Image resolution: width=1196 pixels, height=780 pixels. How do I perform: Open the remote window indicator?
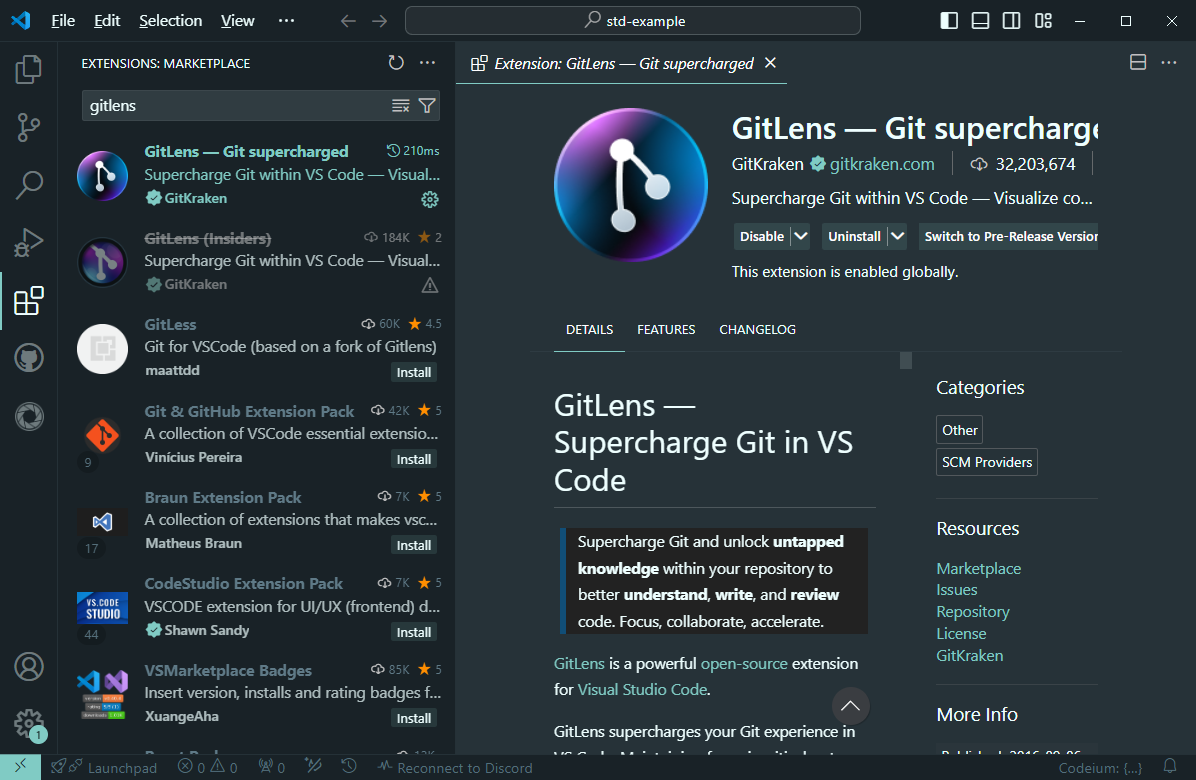click(21, 767)
